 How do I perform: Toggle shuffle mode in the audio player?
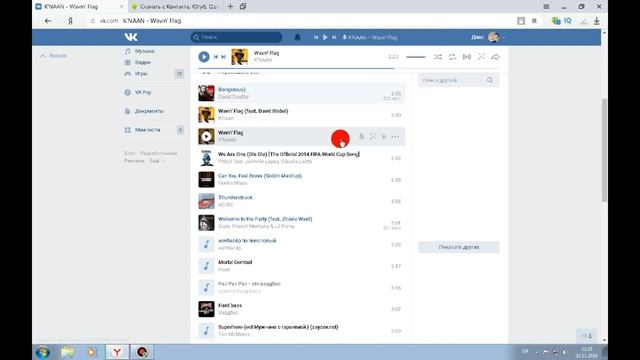coord(438,57)
